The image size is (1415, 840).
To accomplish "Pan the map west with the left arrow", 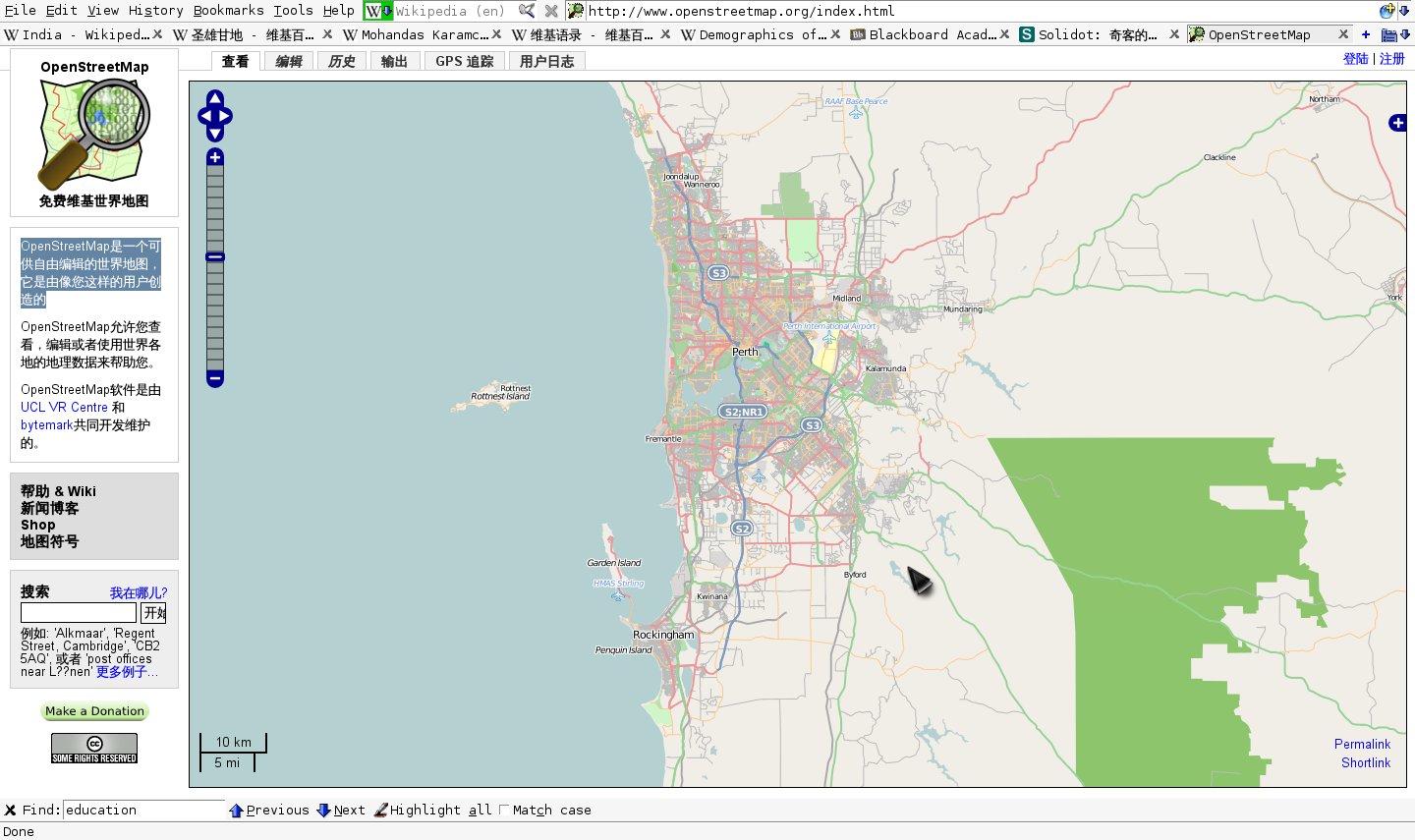I will click(204, 116).
